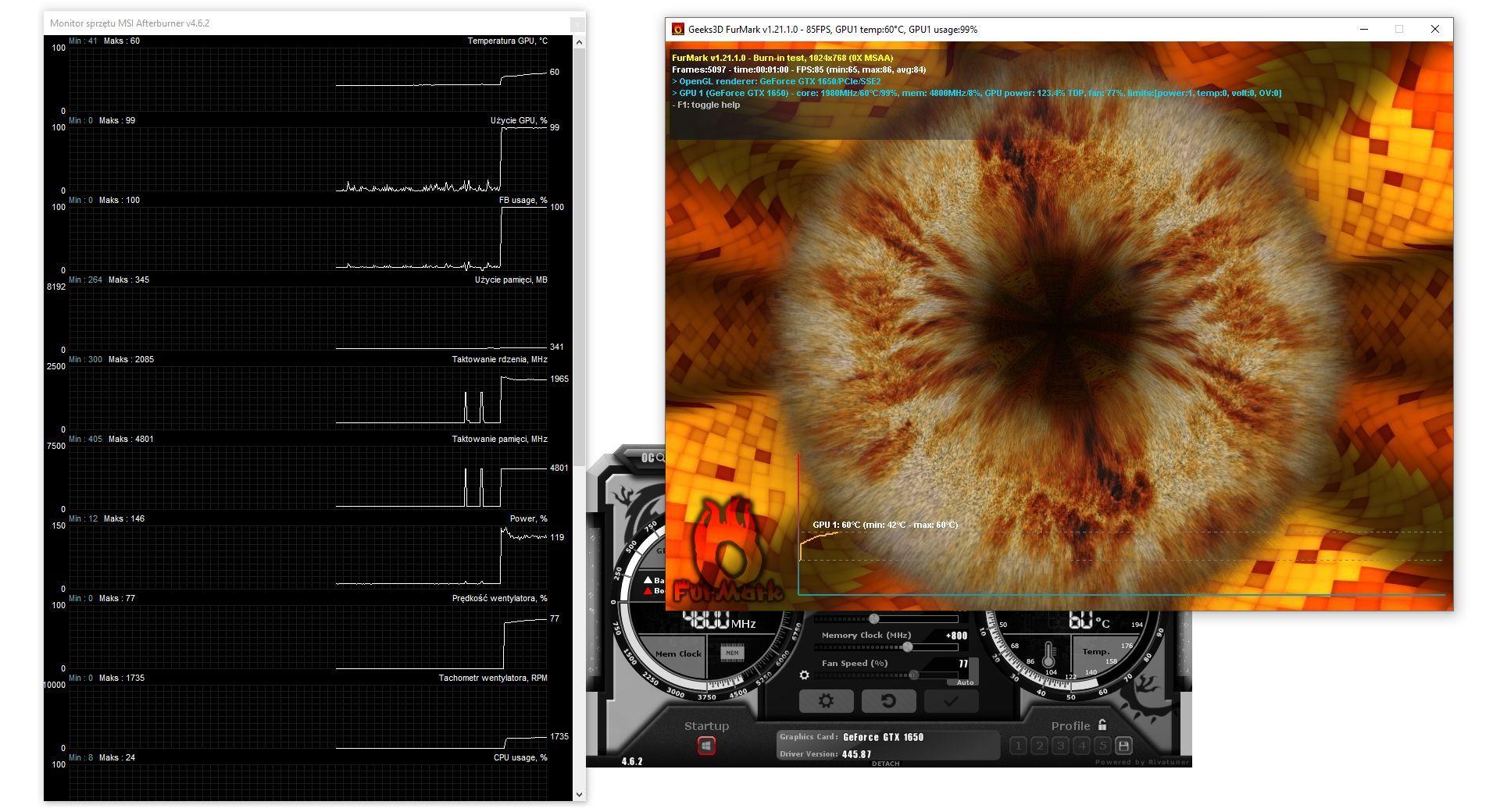Click the 'Użycie GPU, %' graph label

click(x=519, y=120)
